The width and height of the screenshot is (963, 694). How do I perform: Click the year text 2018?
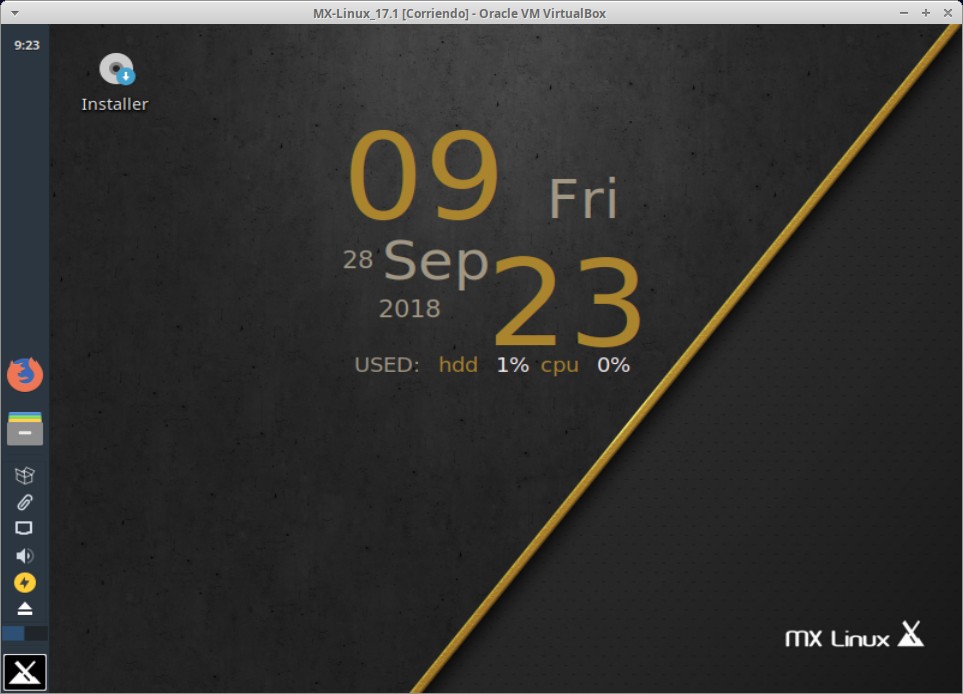pos(410,308)
